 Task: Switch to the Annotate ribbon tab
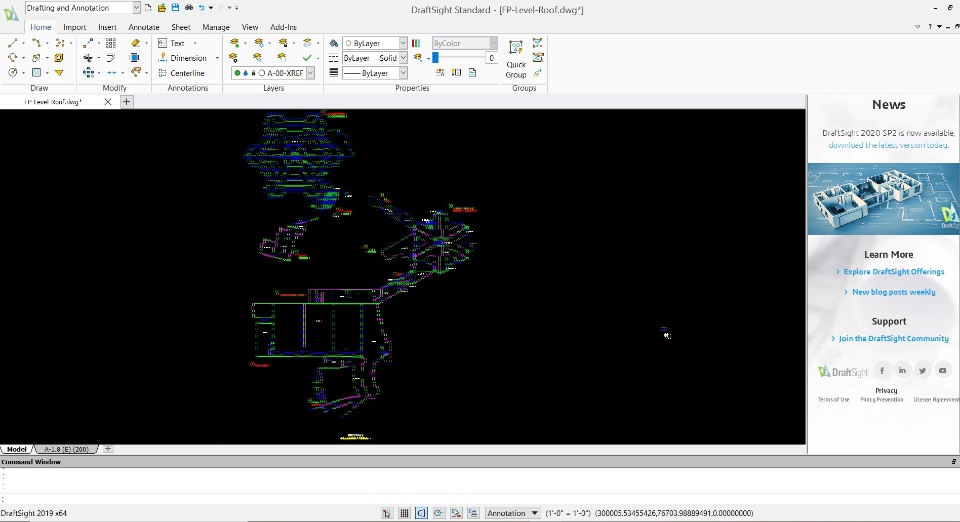(144, 27)
